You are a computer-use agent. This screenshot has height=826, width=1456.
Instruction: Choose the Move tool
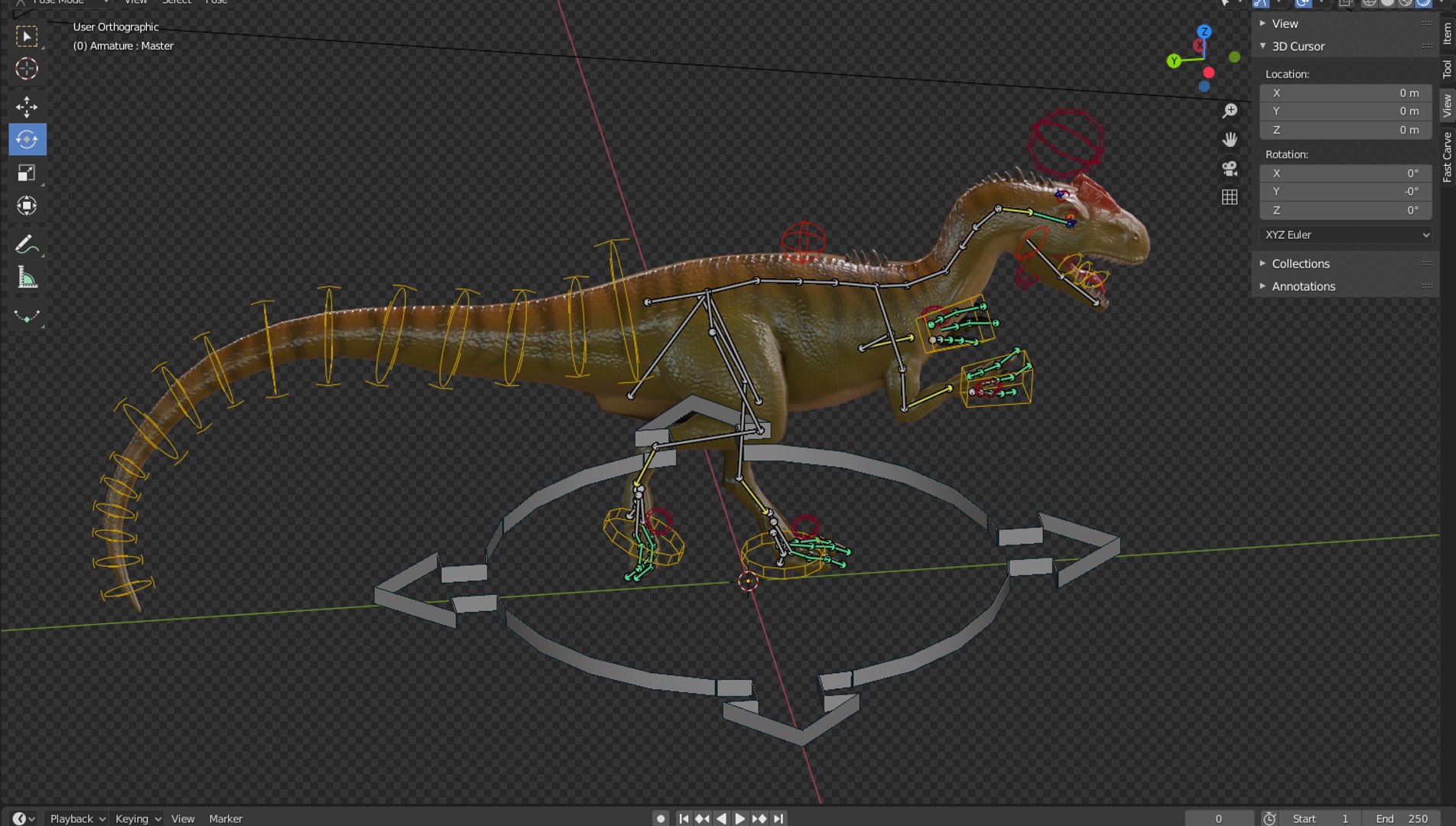(27, 106)
